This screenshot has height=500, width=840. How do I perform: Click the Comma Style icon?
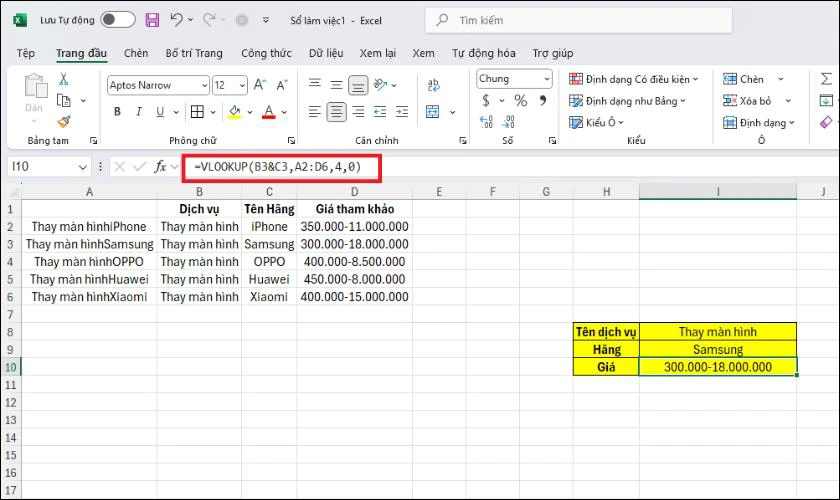543,100
